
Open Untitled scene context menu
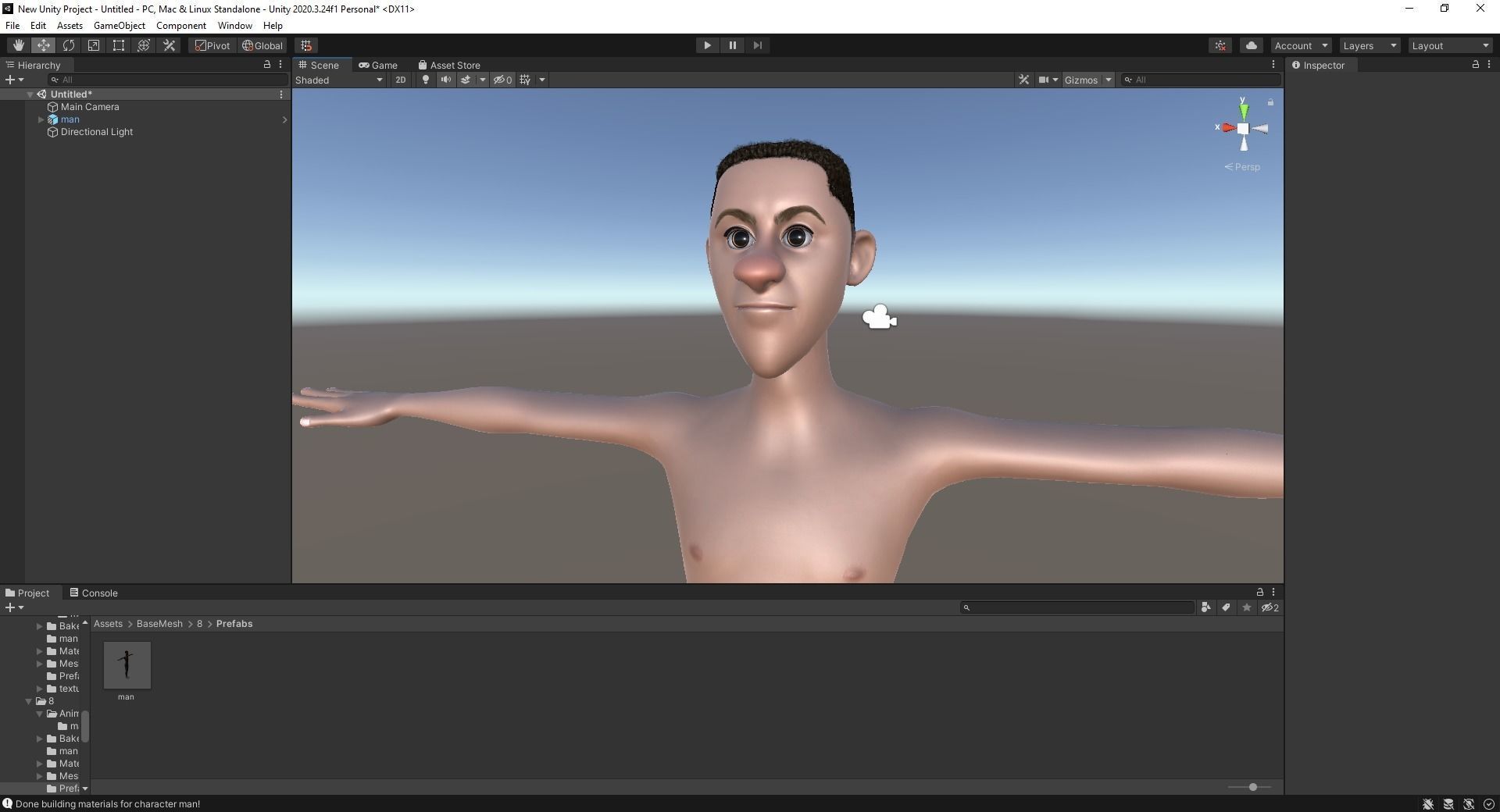pos(281,94)
